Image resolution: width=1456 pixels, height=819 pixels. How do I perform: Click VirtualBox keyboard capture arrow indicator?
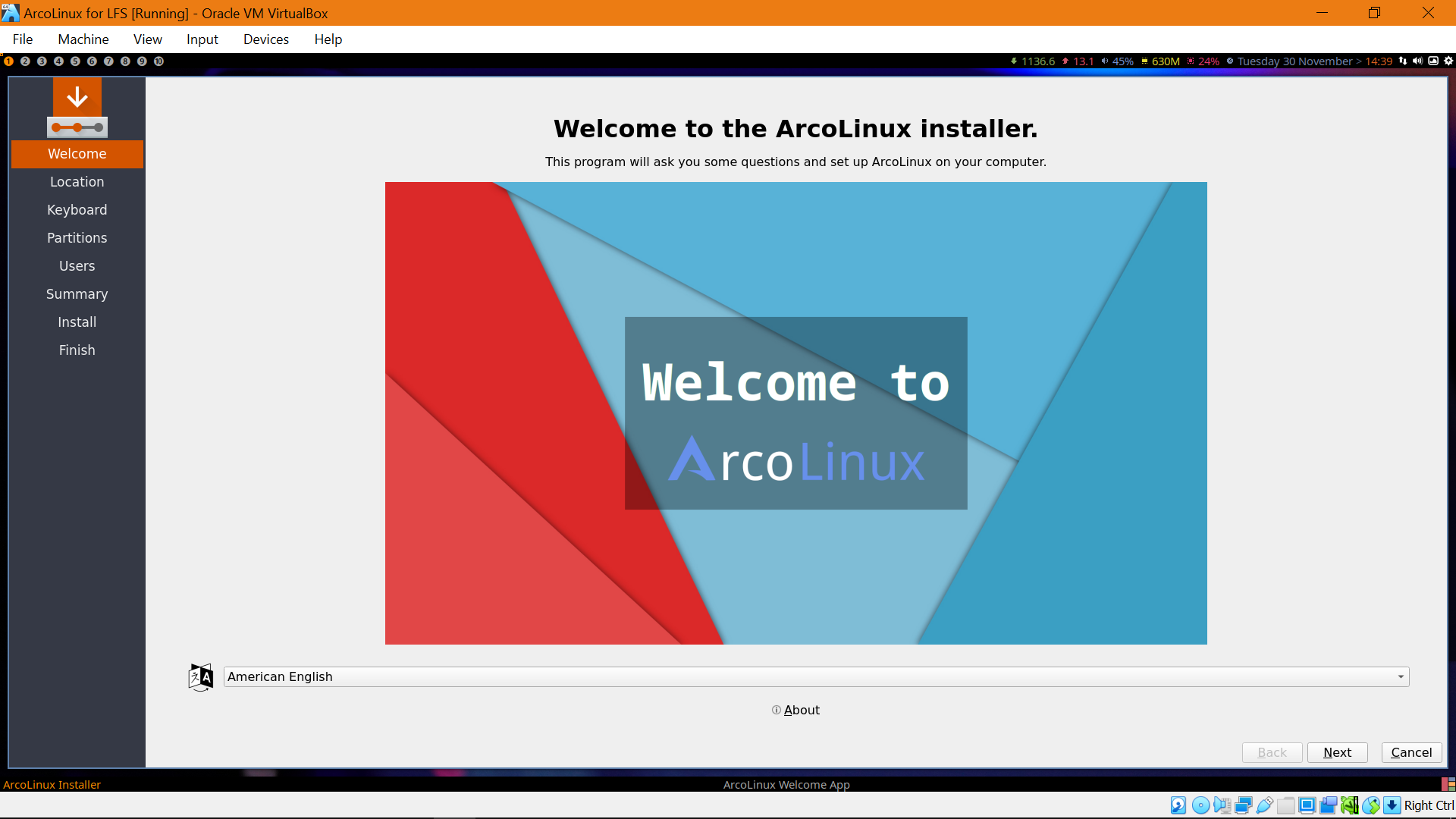(1392, 805)
